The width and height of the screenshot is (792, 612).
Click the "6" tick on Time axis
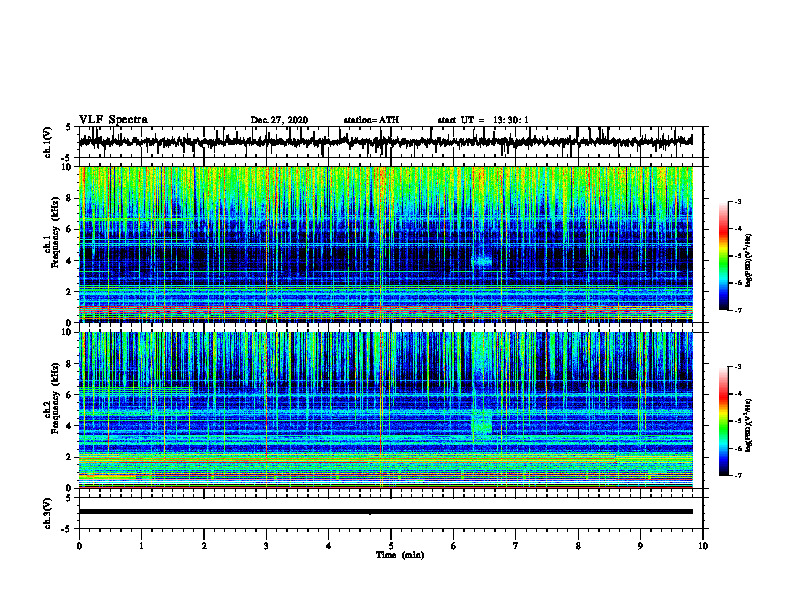click(454, 546)
